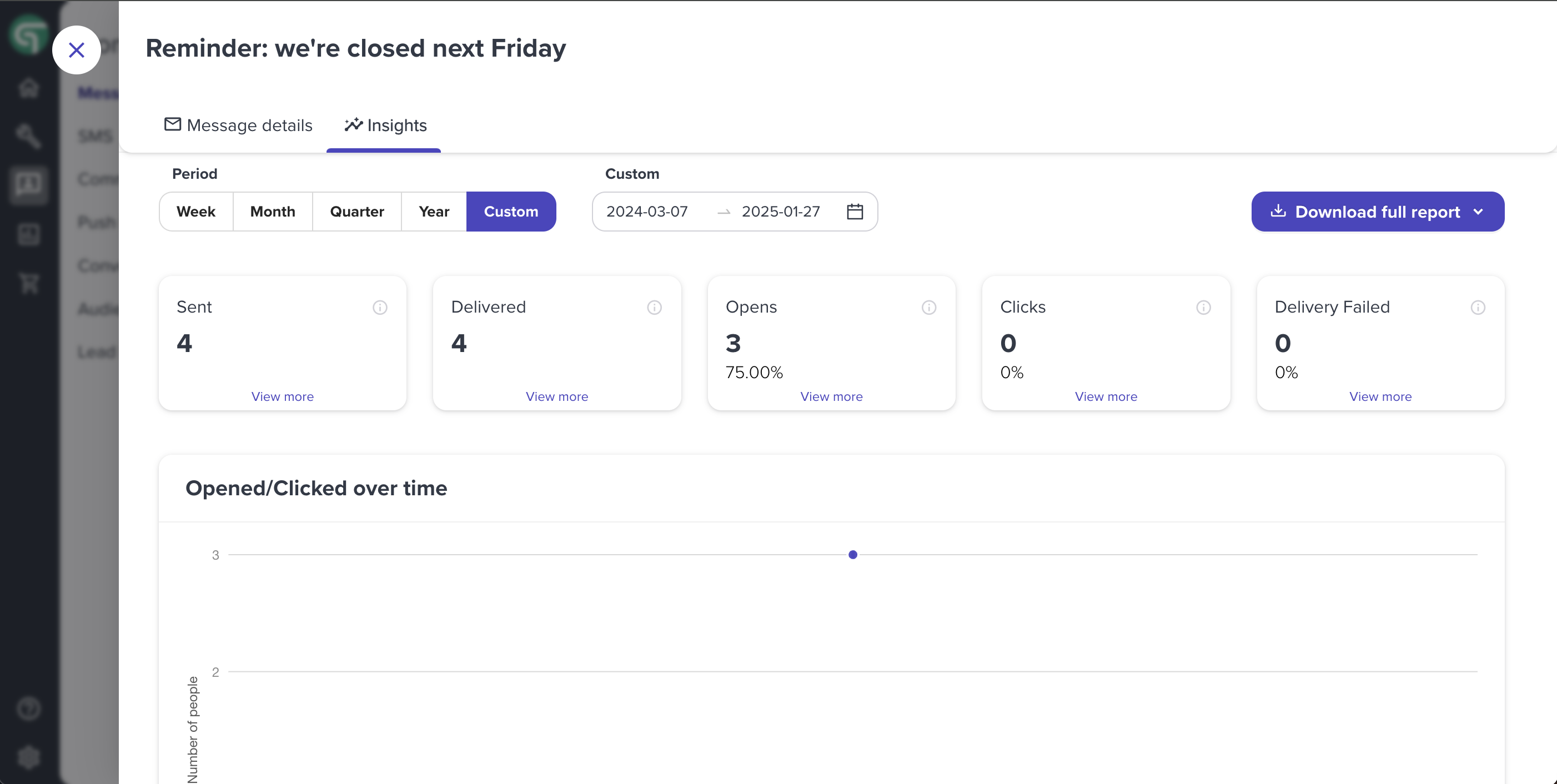1557x784 pixels.
Task: View more on Delivery Failed card
Action: 1380,396
